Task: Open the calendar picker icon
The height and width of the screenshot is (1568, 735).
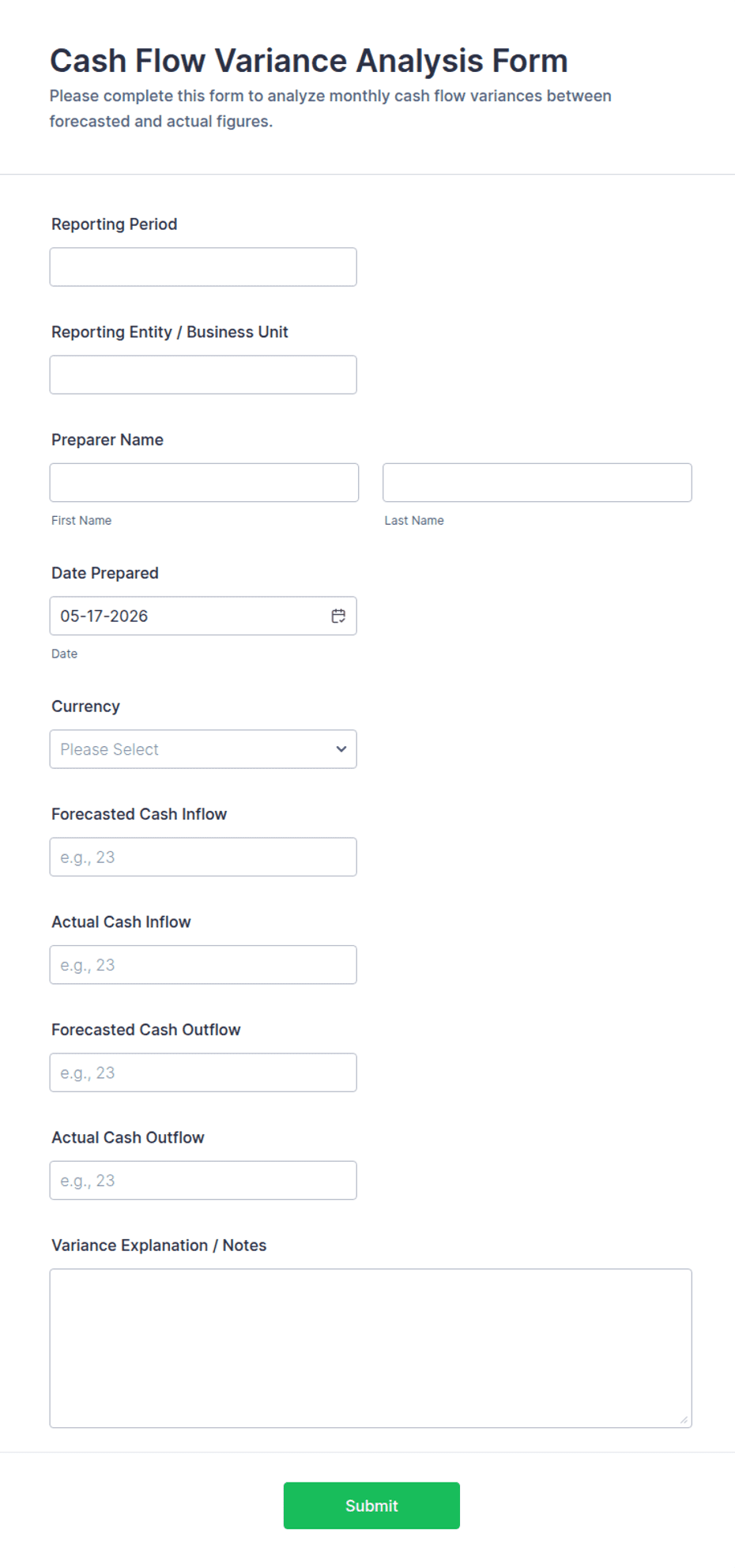Action: tap(338, 616)
